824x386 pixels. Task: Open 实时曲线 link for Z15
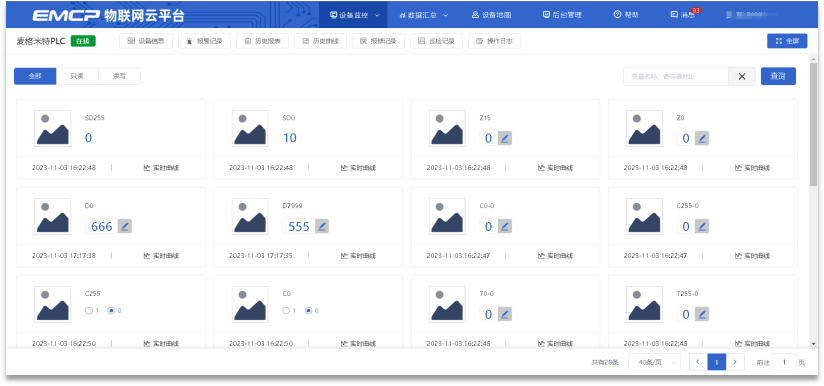[x=555, y=168]
